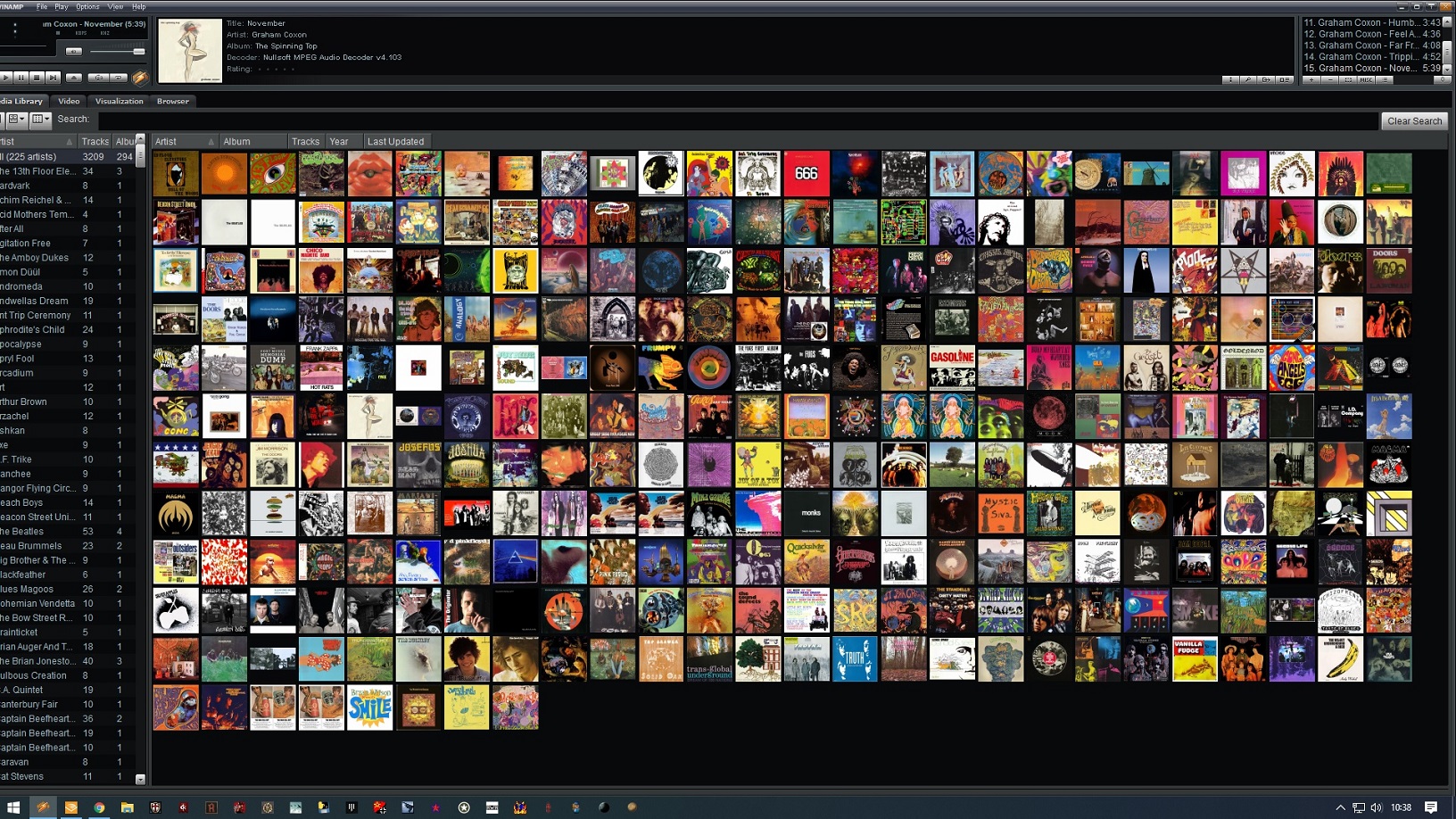The height and width of the screenshot is (819, 1456).
Task: Select The Beatles in the artist list
Action: (x=67, y=531)
